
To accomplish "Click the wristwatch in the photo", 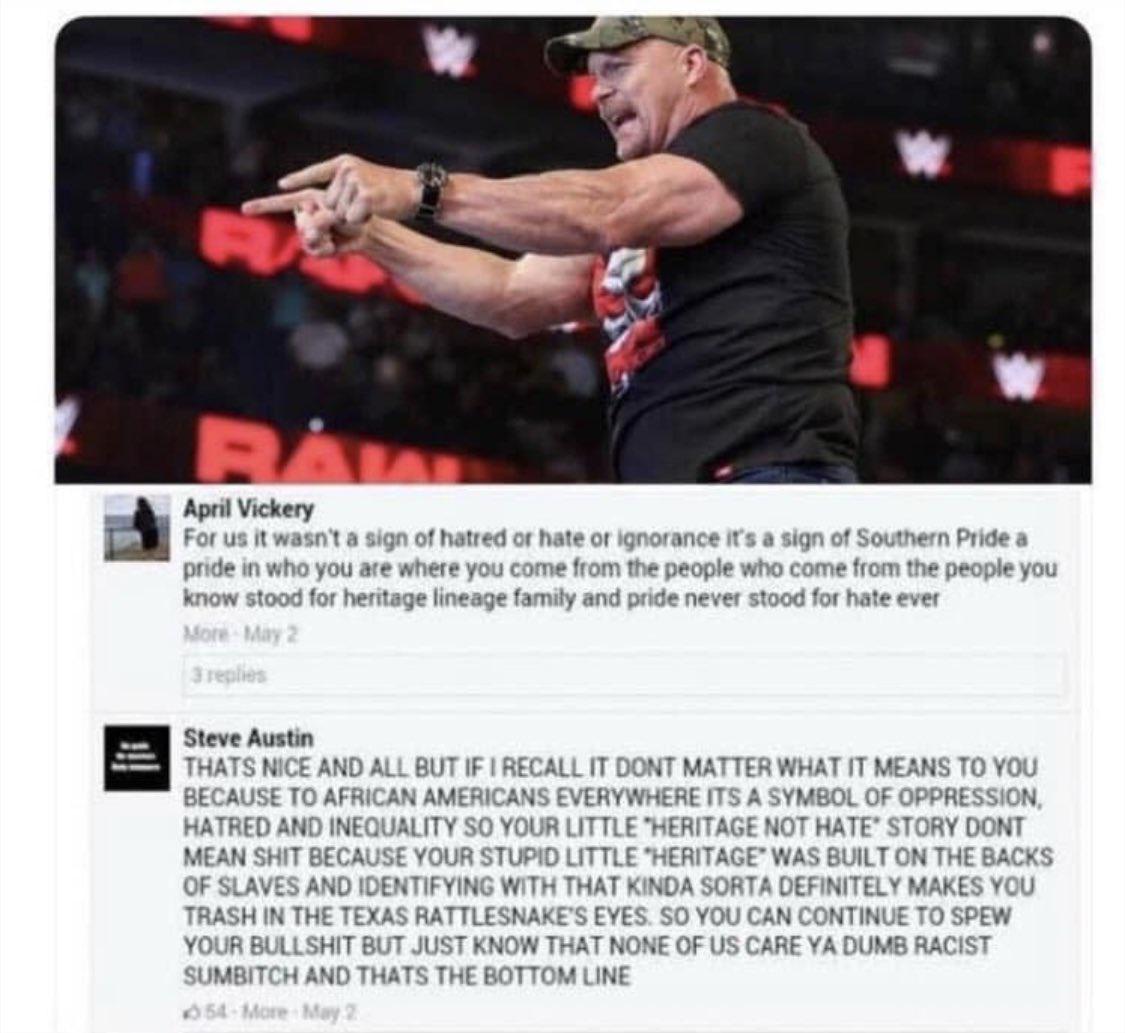I will [431, 192].
